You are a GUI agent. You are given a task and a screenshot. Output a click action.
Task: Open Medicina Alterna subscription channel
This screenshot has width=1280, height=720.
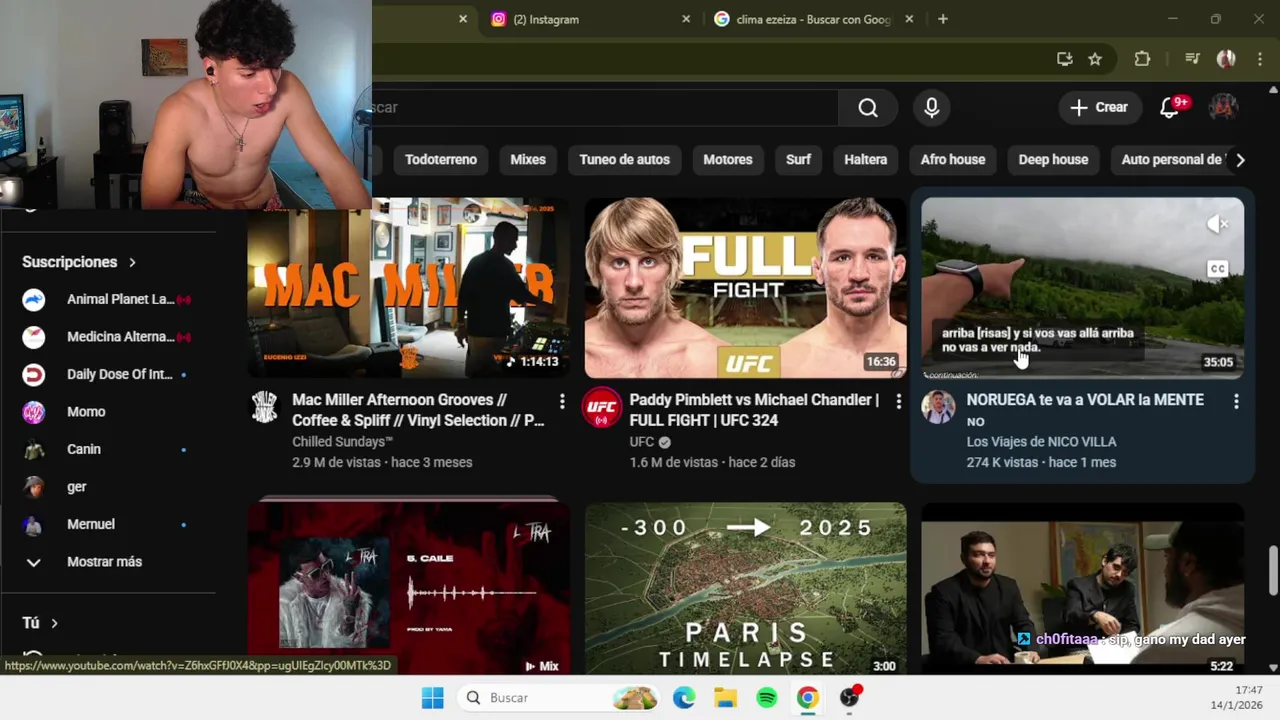click(108, 337)
